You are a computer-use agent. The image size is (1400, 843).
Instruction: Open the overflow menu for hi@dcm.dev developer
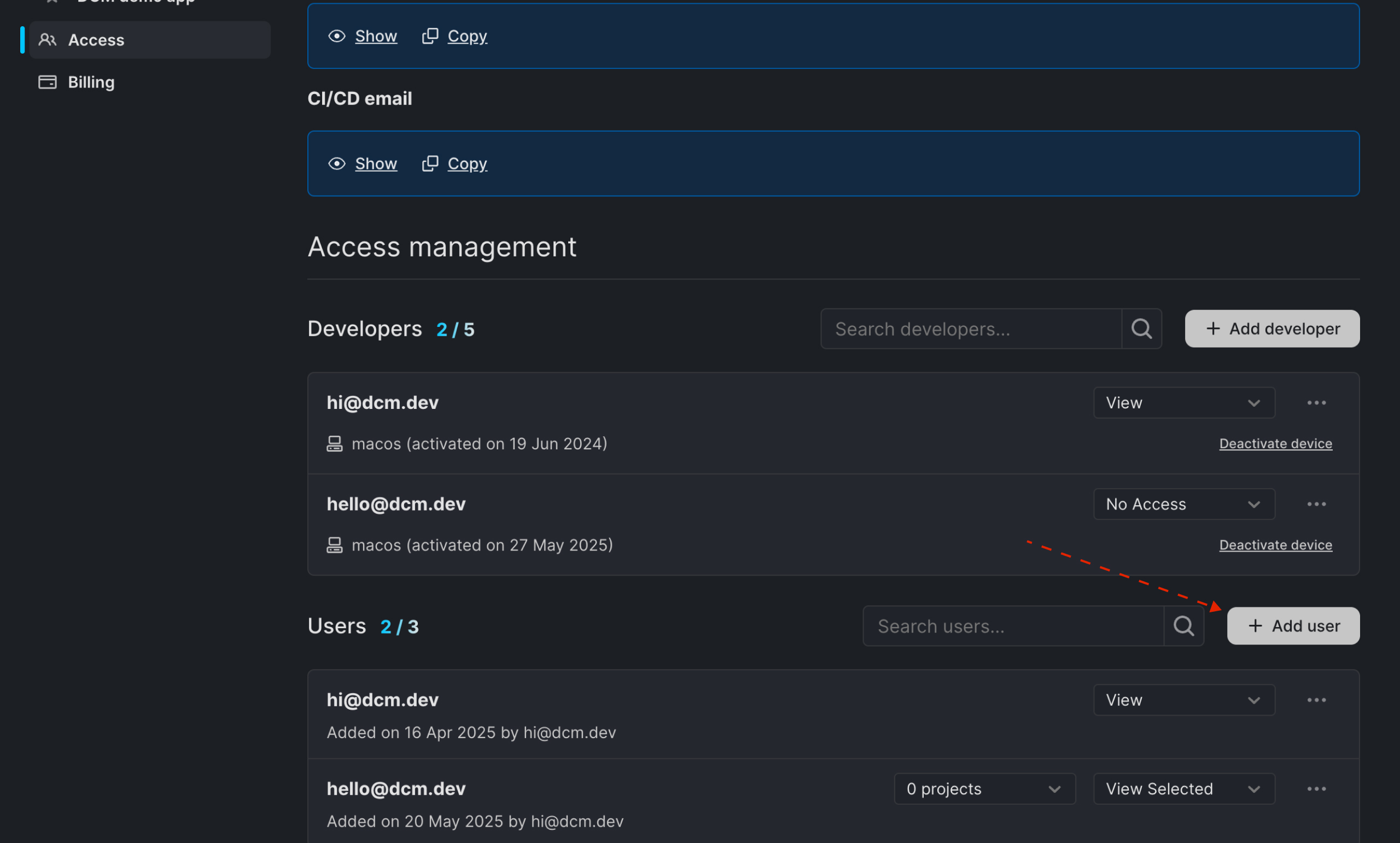coord(1317,402)
